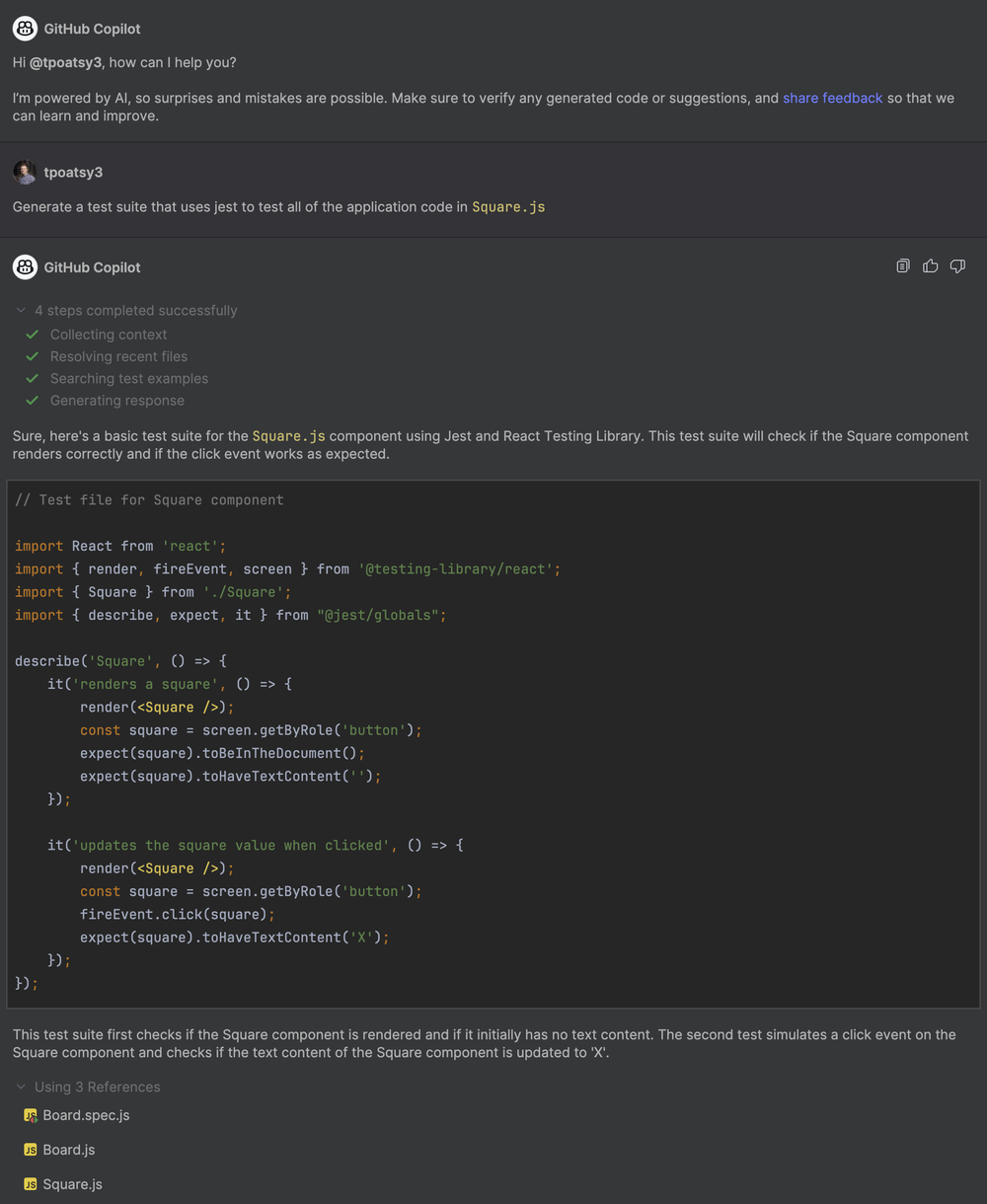Click the 'Resolving recent files' step
This screenshot has width=987, height=1204.
coord(118,356)
